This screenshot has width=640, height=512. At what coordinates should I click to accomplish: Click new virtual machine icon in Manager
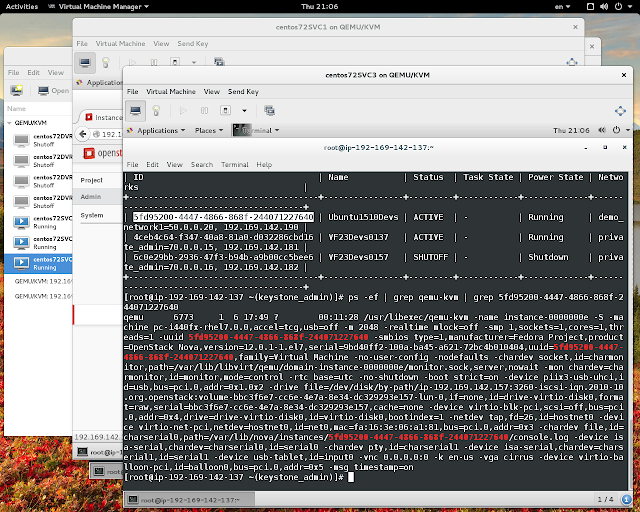coord(17,90)
